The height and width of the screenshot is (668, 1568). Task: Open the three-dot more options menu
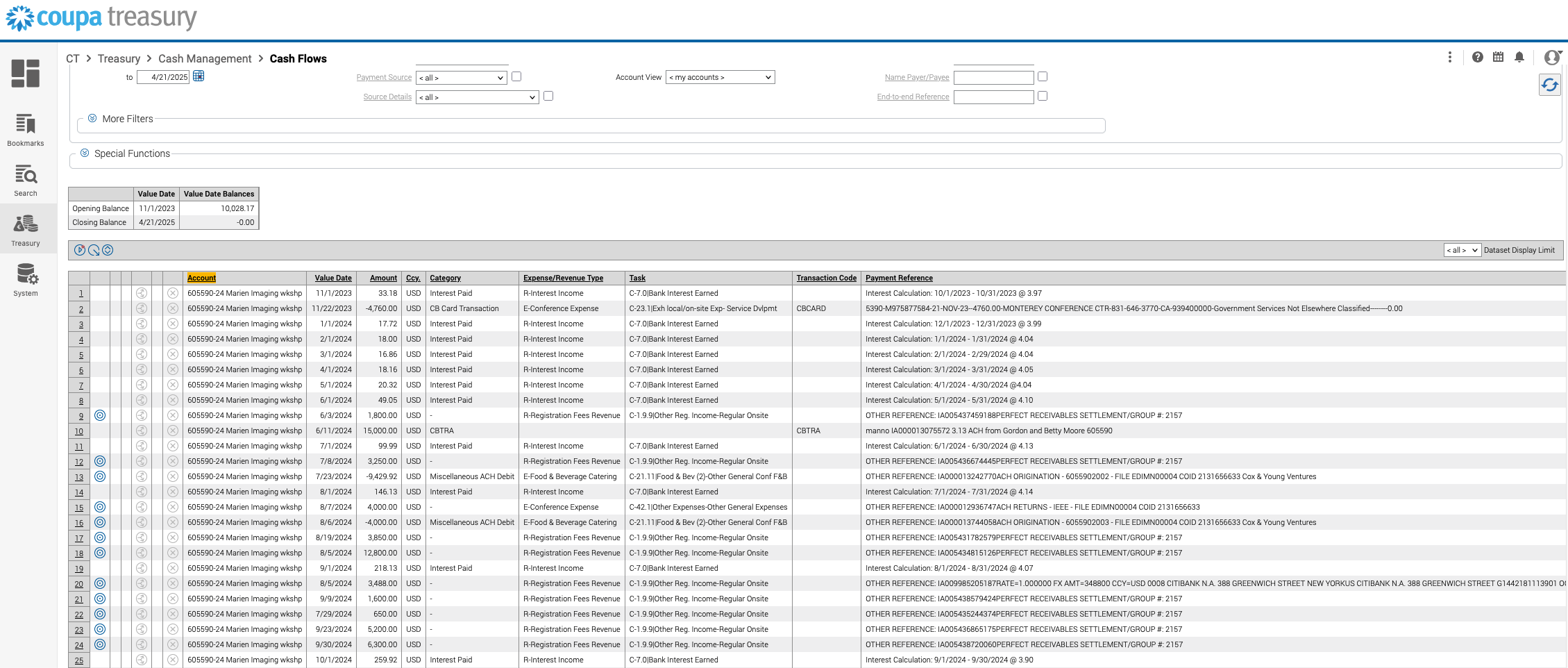pyautogui.click(x=1449, y=57)
